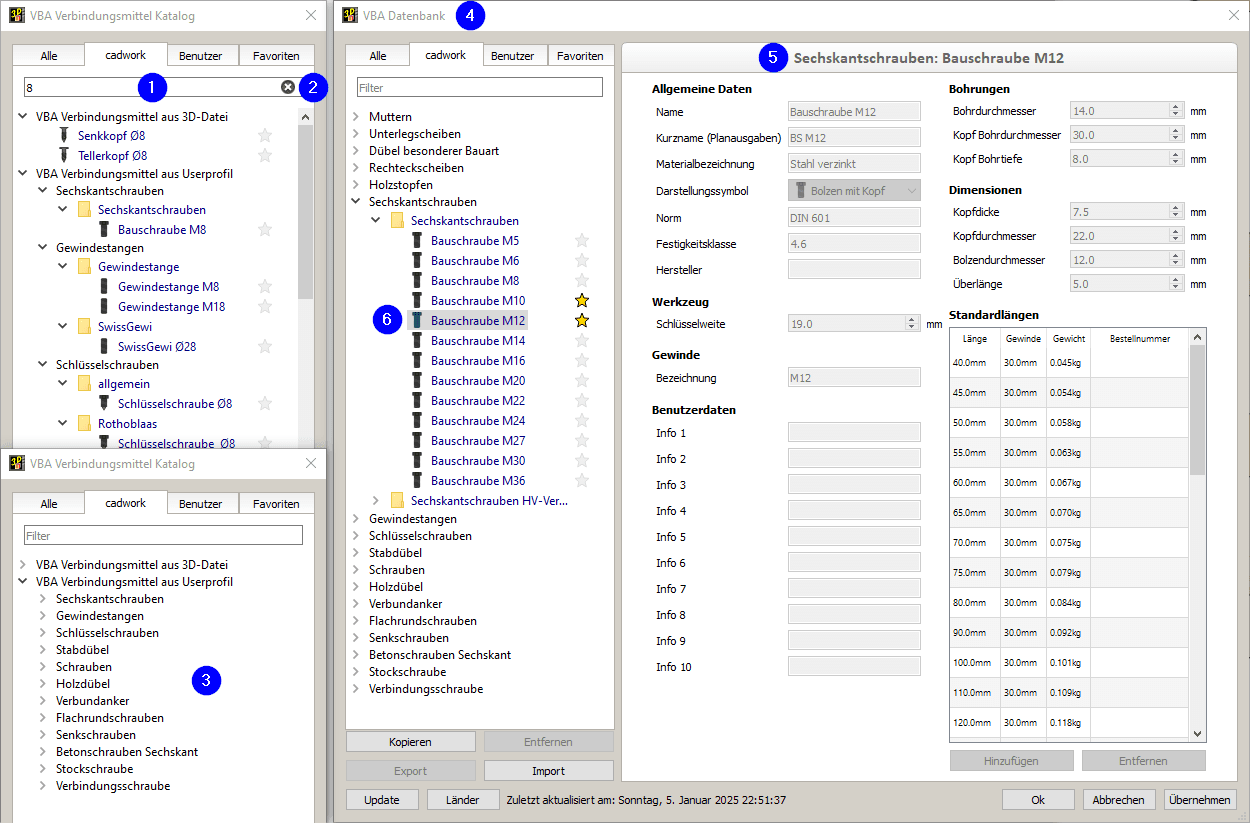Image resolution: width=1250 pixels, height=823 pixels.
Task: Clear the search field using the X icon
Action: [288, 86]
